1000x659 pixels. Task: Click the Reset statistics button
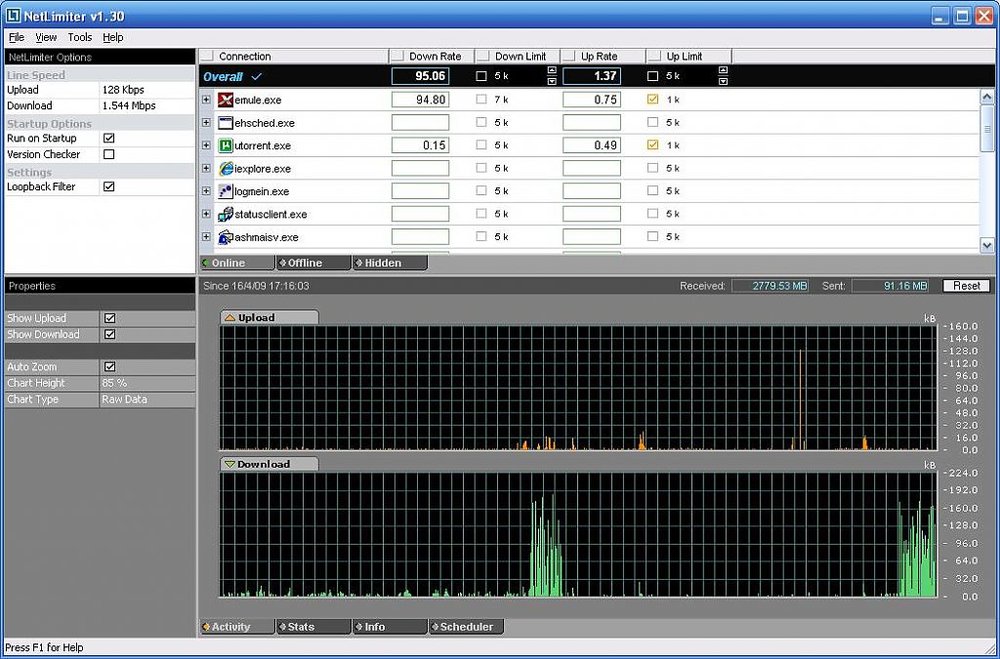click(x=966, y=286)
